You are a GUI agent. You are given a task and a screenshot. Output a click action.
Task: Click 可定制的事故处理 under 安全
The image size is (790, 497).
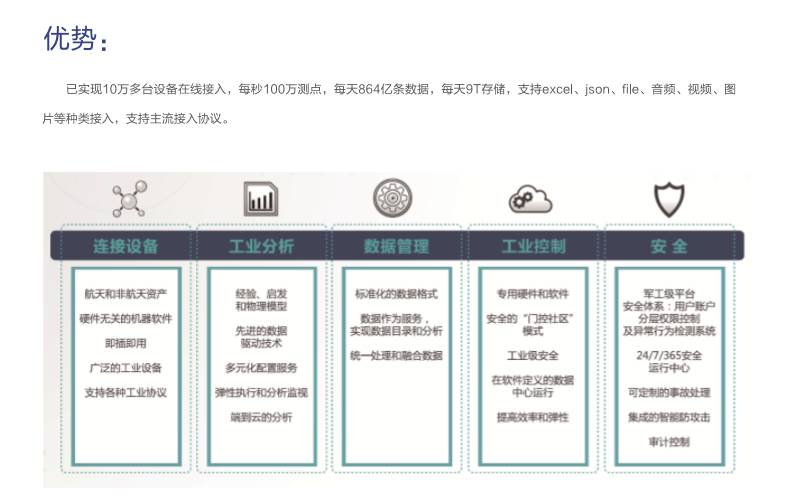tap(669, 392)
